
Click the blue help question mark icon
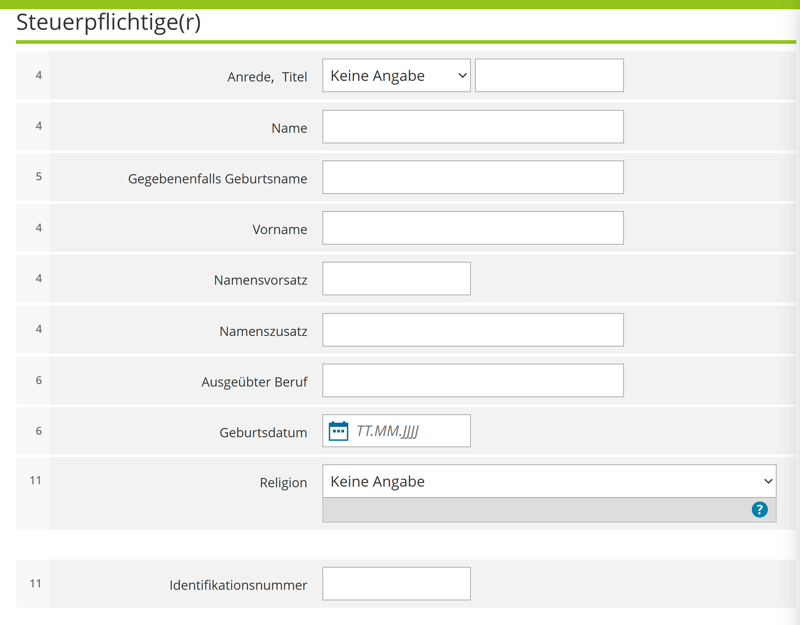(759, 510)
